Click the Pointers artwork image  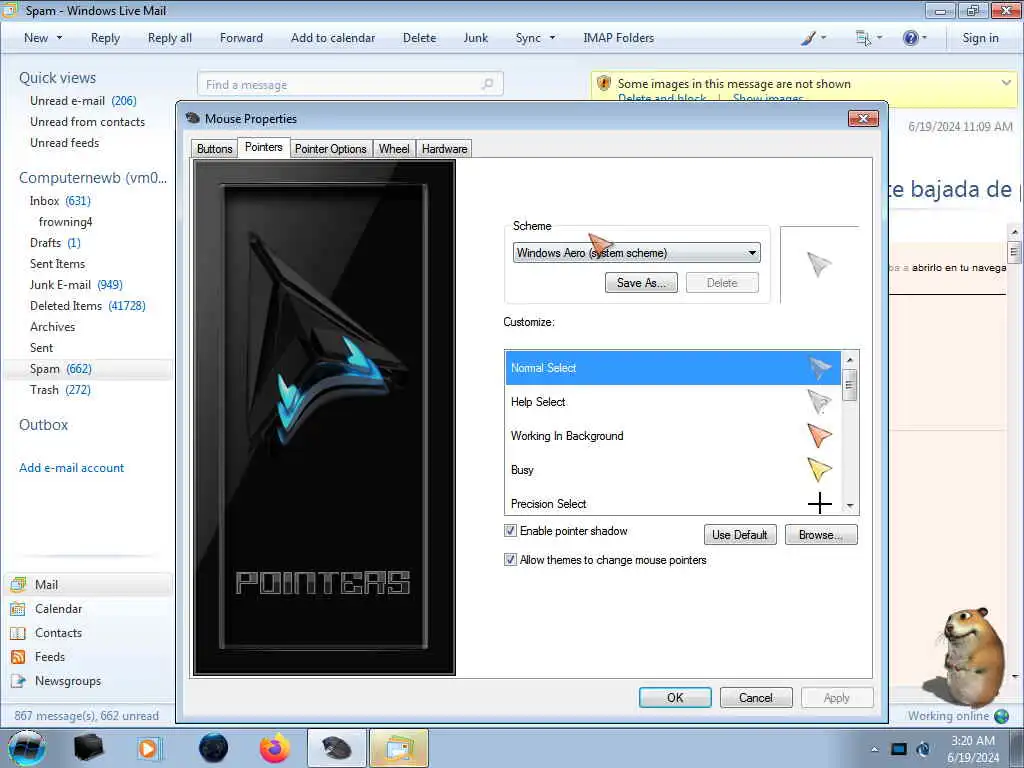(324, 417)
